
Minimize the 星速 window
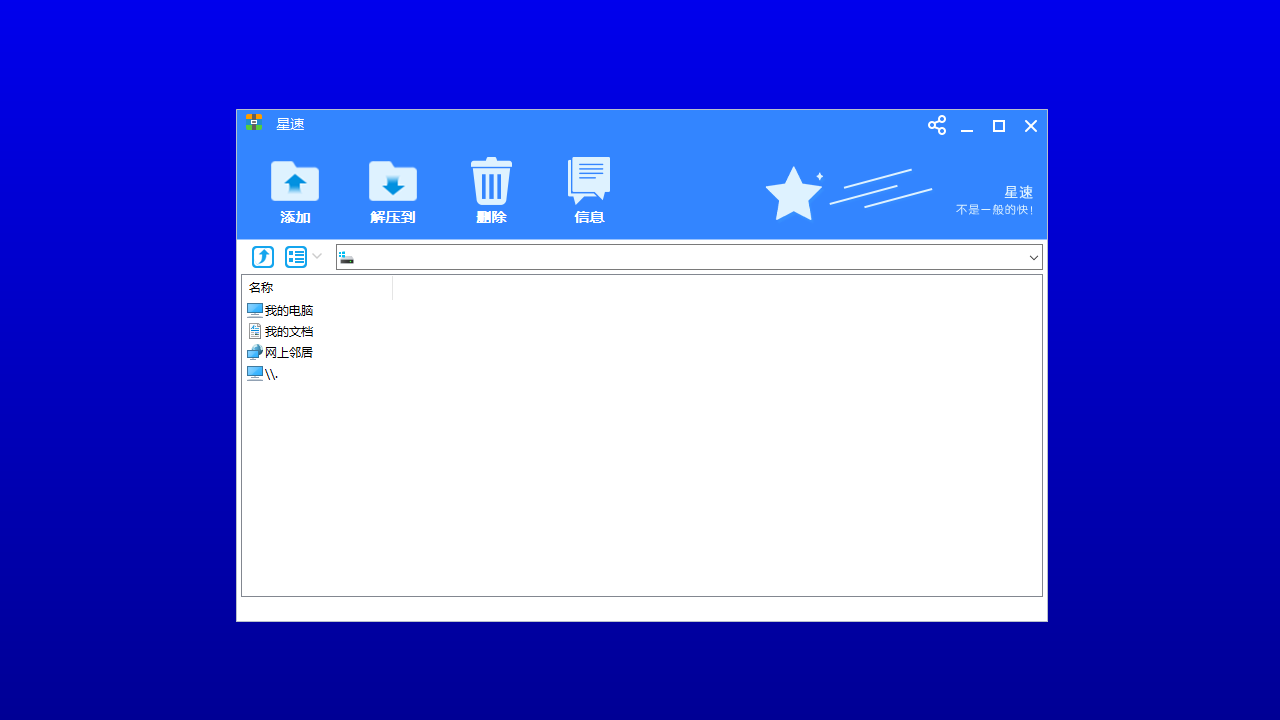967,126
